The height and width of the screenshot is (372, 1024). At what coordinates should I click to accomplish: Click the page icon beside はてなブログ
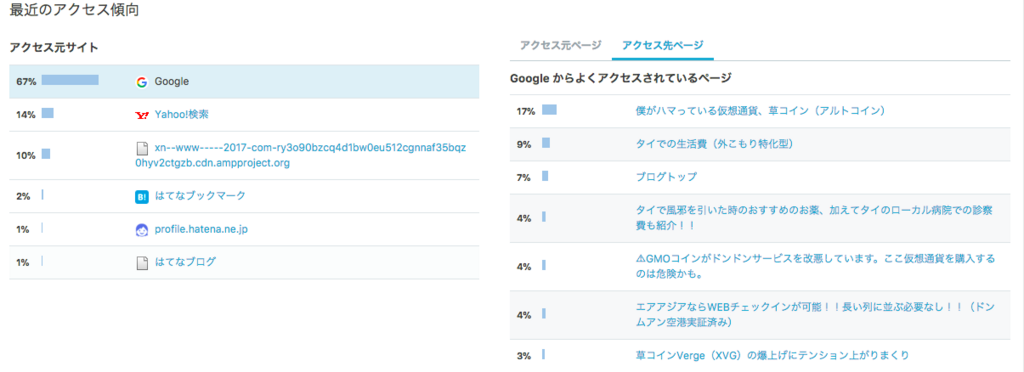click(x=141, y=262)
